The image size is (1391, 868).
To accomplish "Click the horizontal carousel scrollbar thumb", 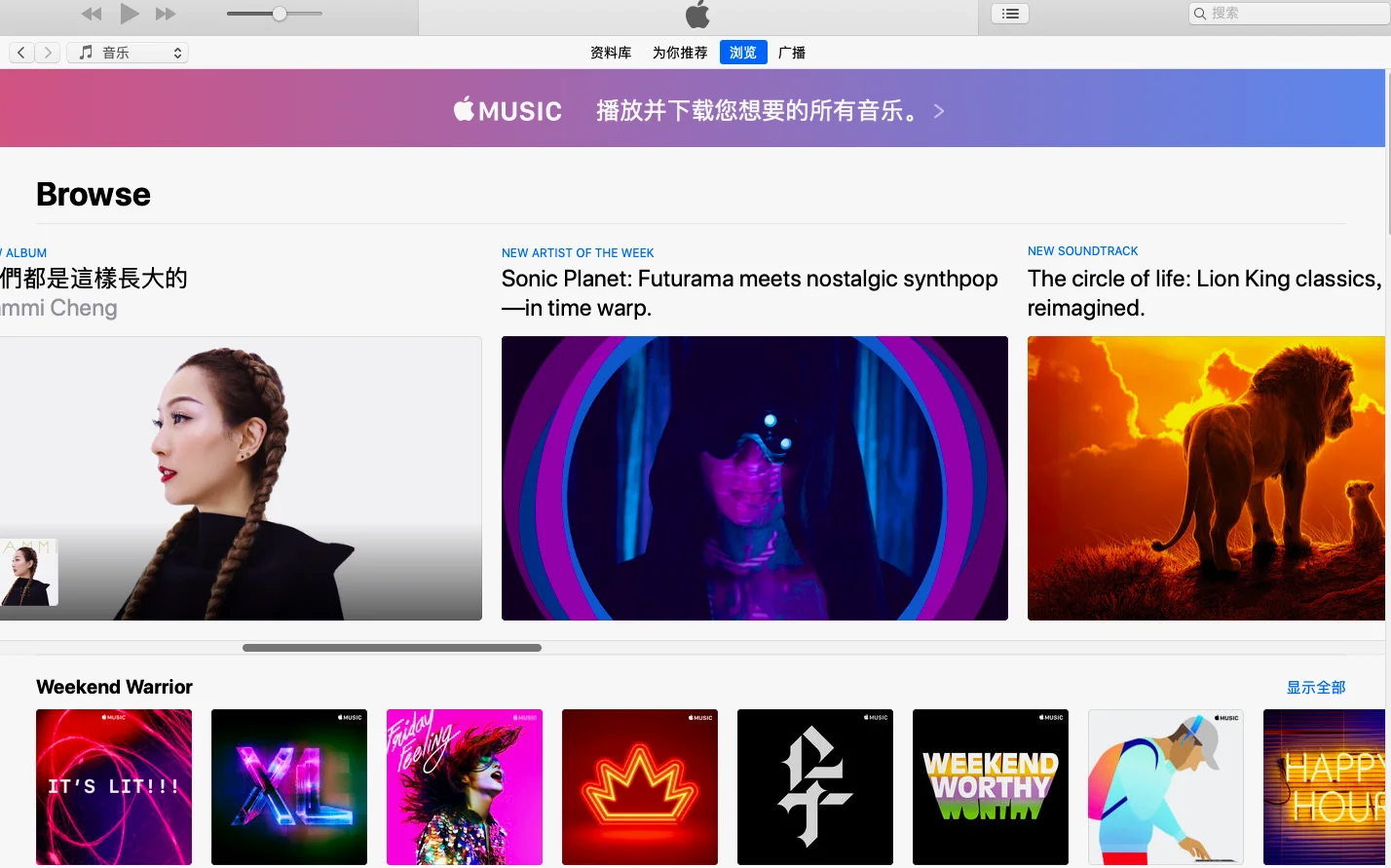I will (392, 648).
